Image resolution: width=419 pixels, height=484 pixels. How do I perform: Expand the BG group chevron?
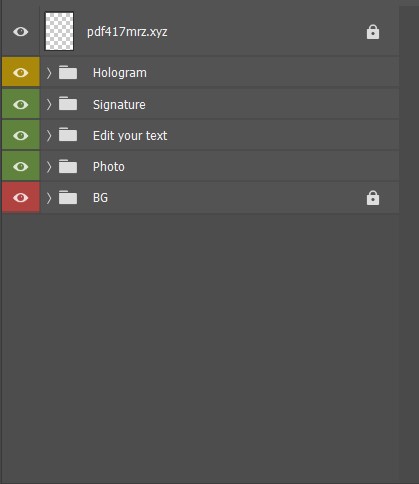[x=49, y=198]
